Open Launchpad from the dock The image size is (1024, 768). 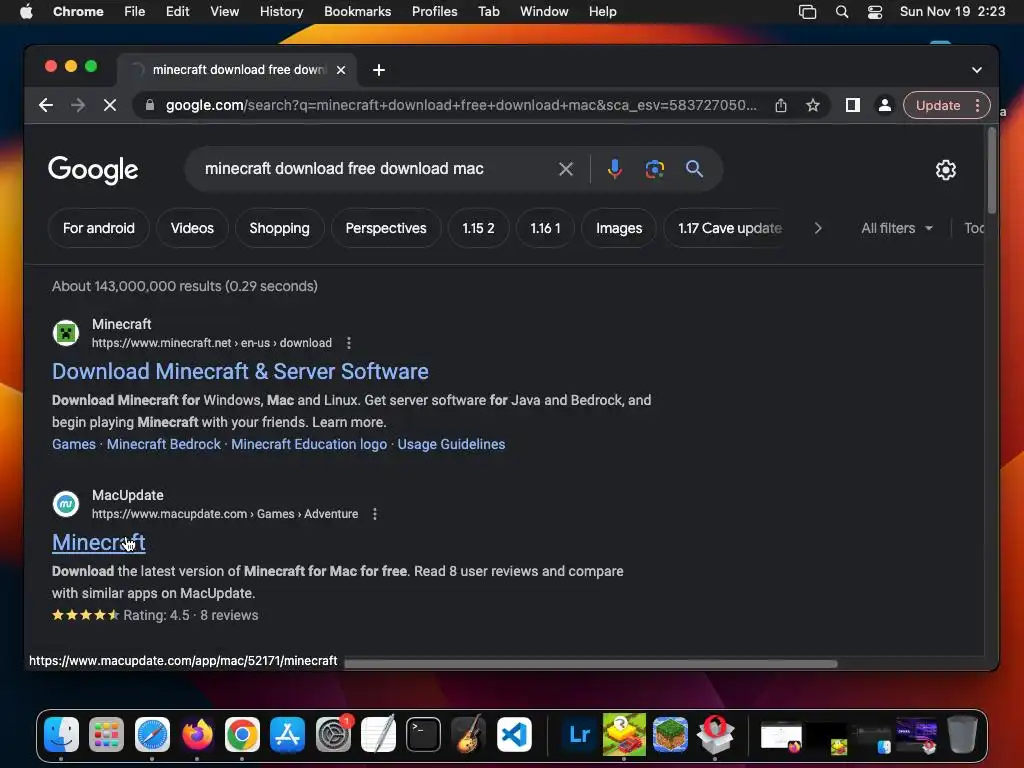click(x=106, y=734)
